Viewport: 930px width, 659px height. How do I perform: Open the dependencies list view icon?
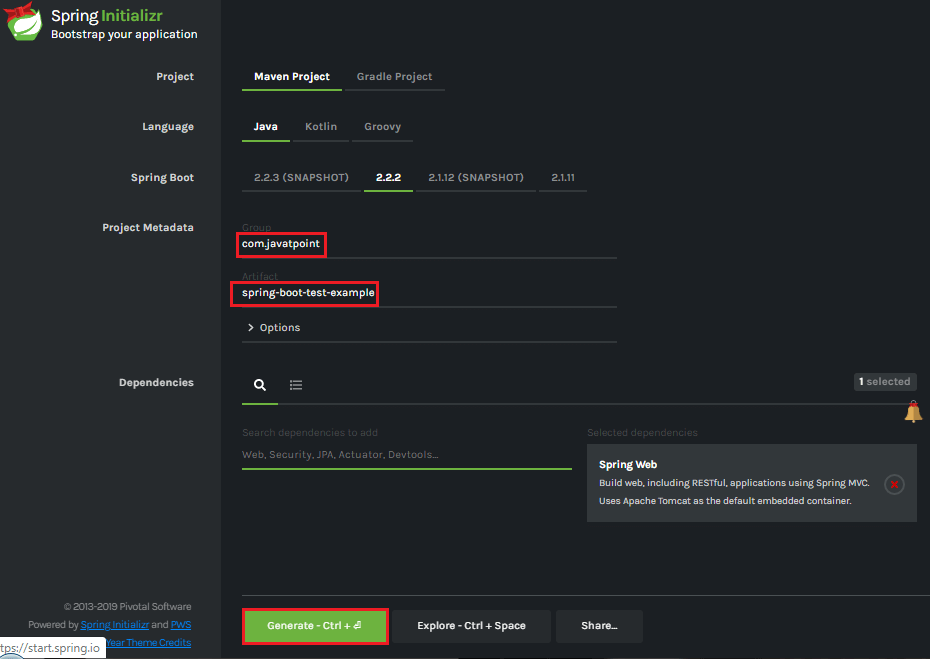click(296, 385)
